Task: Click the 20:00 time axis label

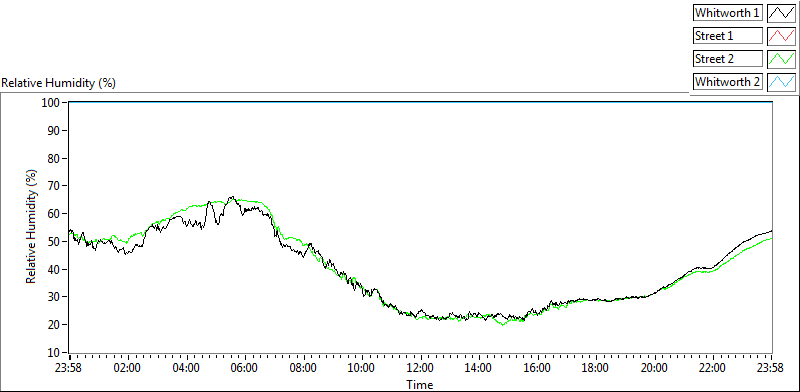Action: point(655,368)
